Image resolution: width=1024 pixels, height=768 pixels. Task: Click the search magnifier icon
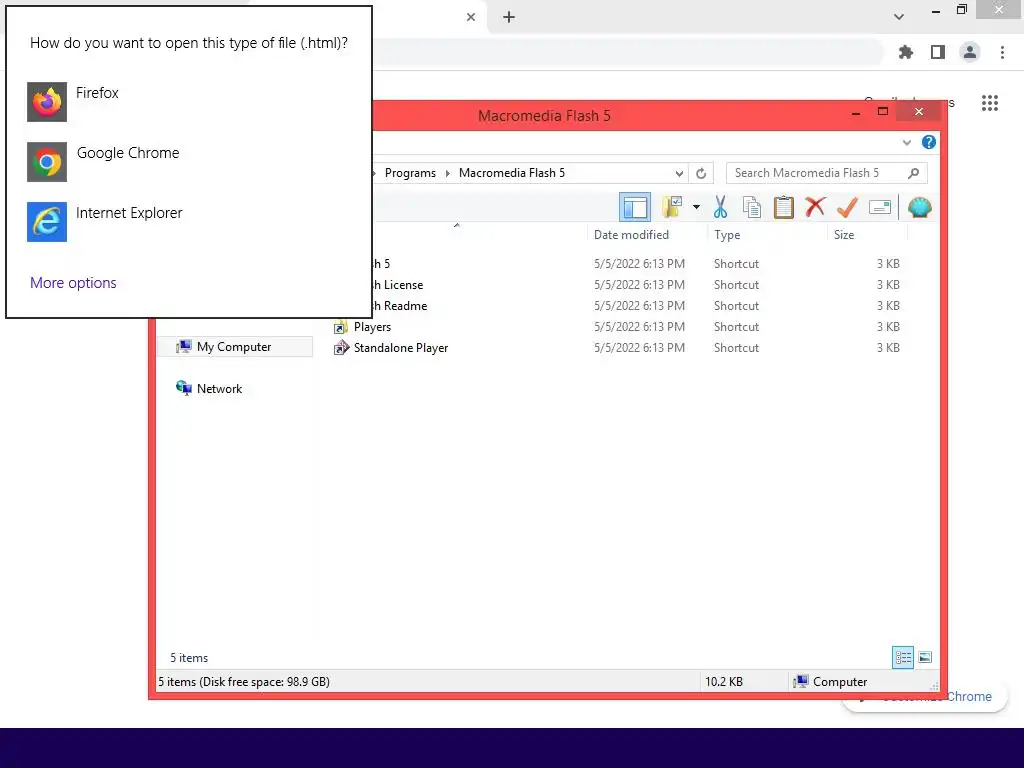914,173
